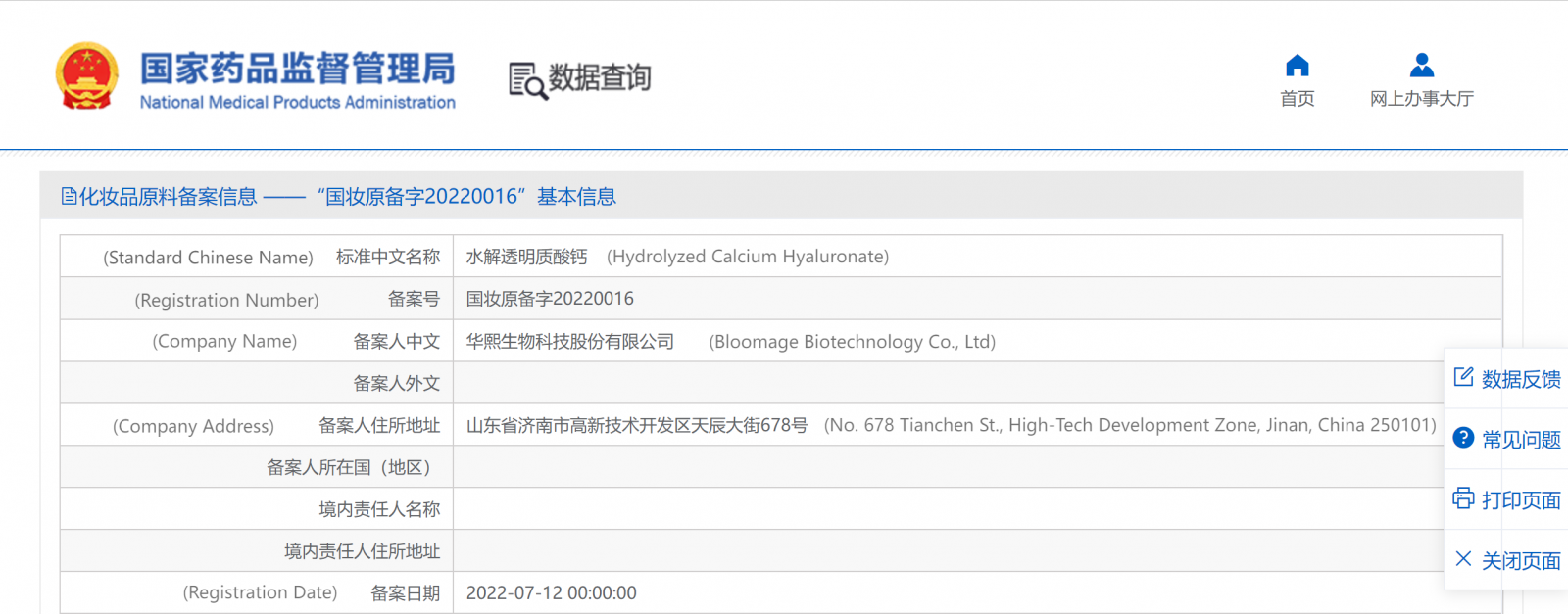The image size is (1568, 614).
Task: Click company name 华熙生物科技股份有限公司
Action: [570, 342]
